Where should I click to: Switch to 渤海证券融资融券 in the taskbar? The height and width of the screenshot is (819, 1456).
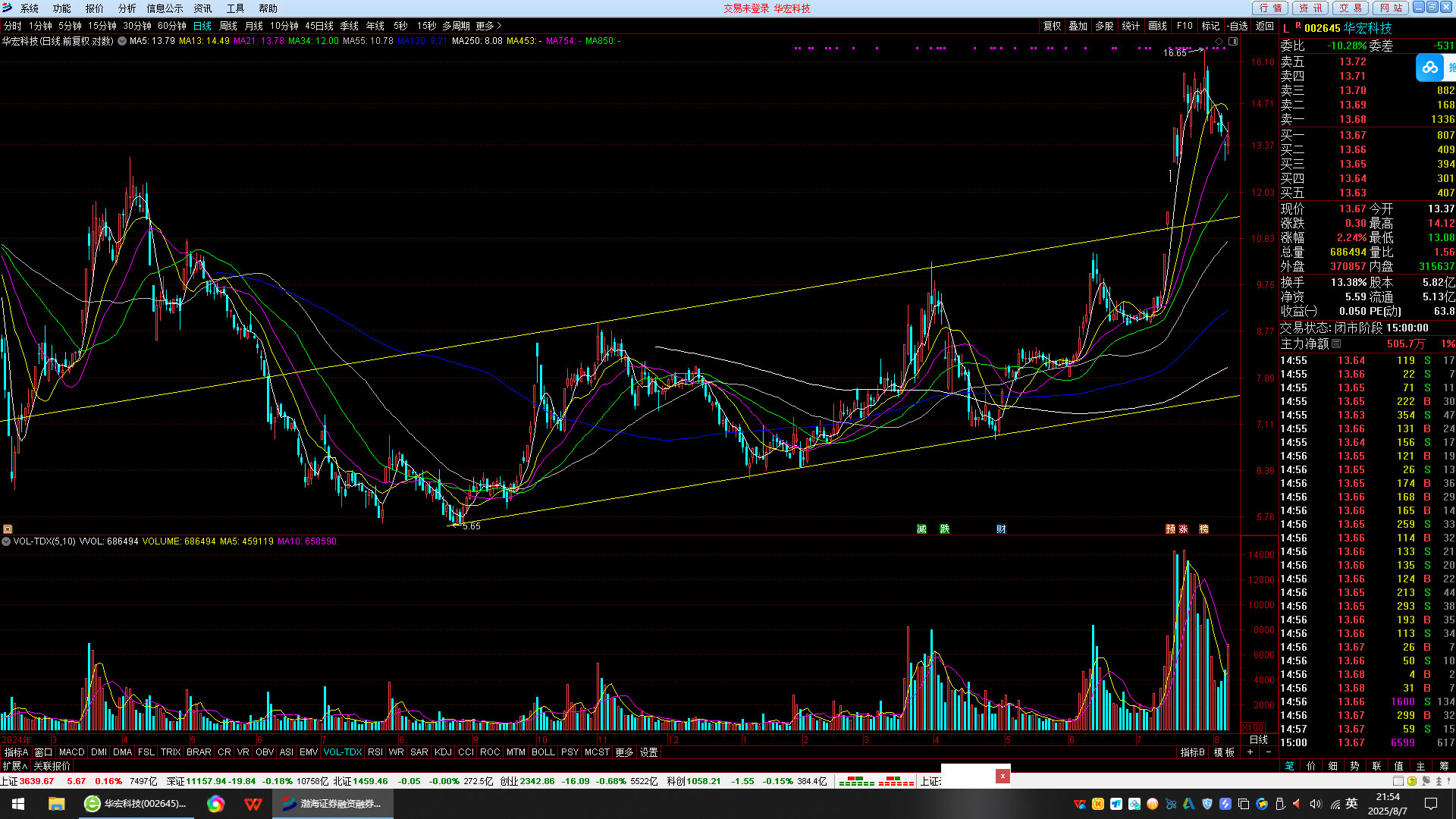(332, 804)
